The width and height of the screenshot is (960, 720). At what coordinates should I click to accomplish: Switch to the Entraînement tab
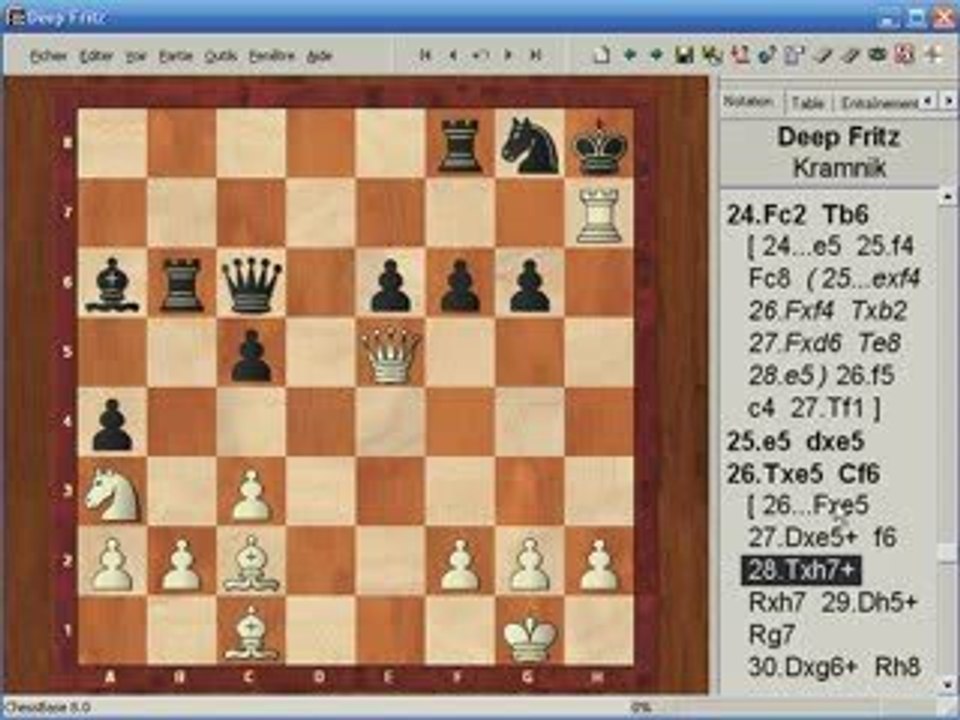879,103
